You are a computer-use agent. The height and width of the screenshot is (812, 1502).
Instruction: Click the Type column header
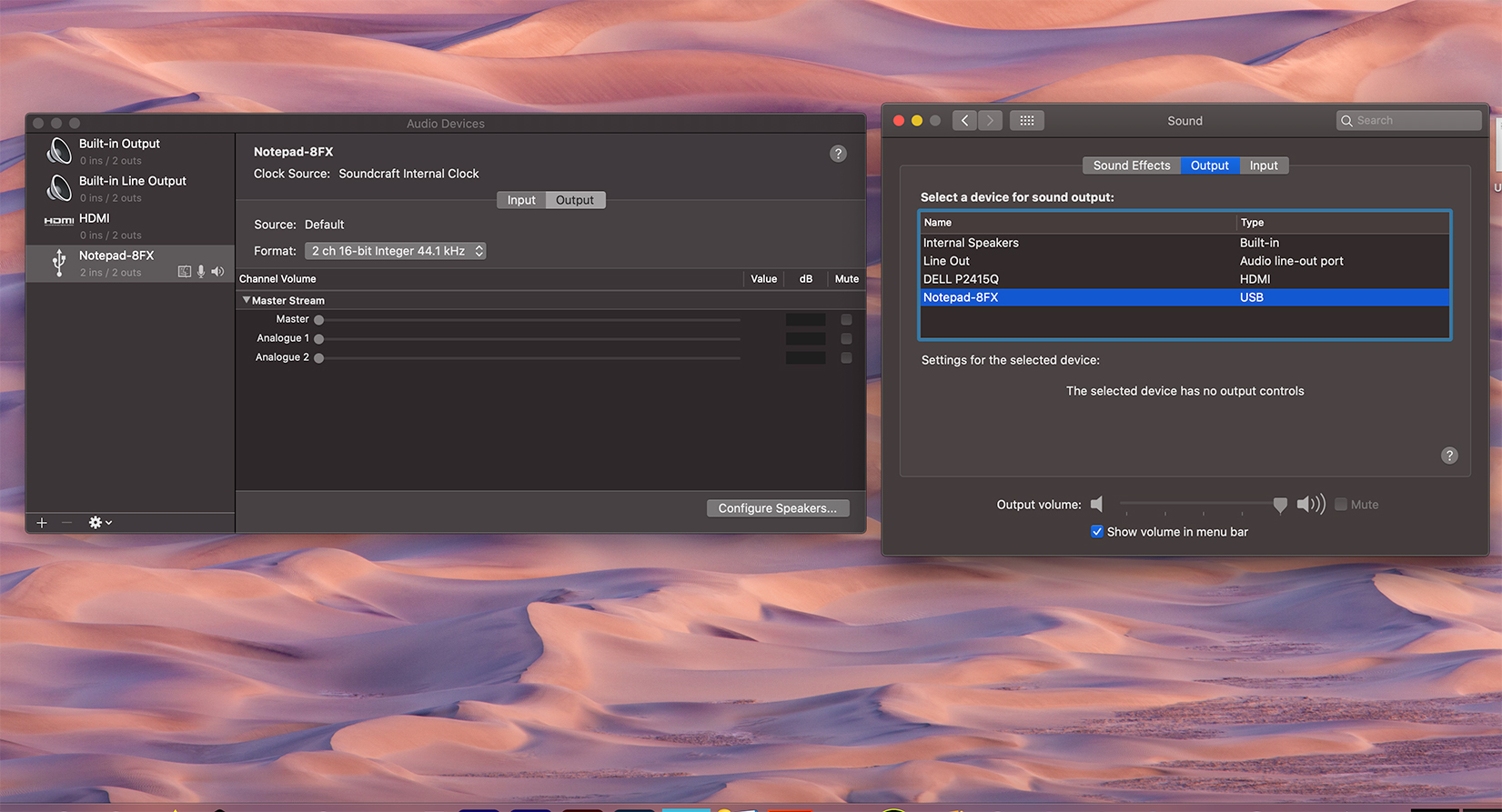(x=1343, y=223)
